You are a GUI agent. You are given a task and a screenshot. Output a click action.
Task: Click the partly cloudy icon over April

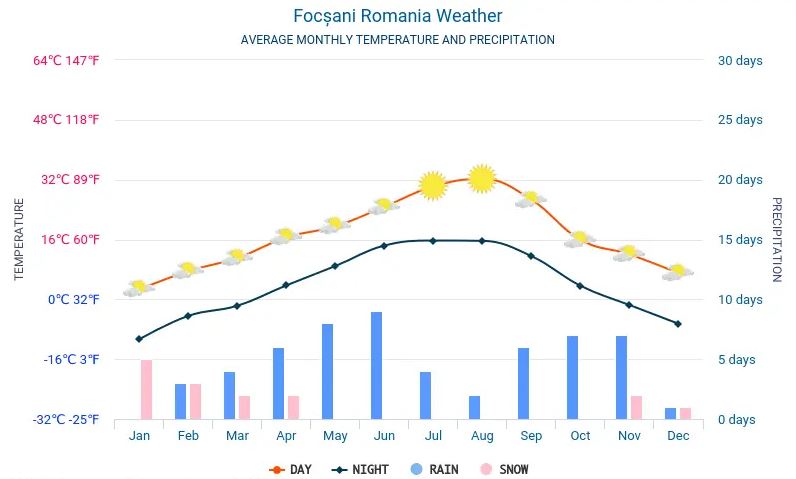pos(286,236)
